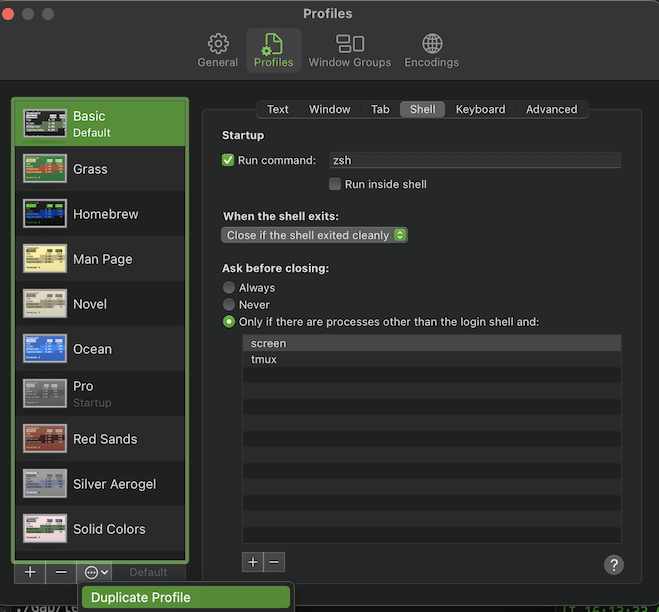Toggle the Run command checkbox
The image size is (659, 612).
[228, 160]
